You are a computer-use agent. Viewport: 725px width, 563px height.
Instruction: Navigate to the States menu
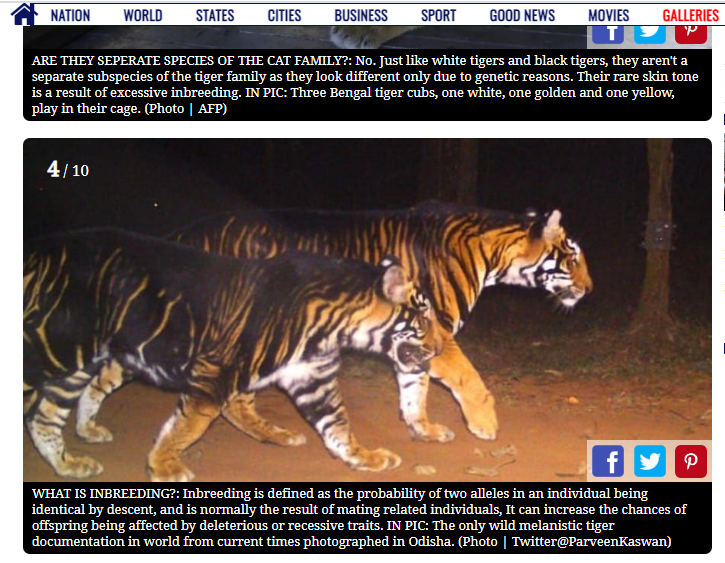[215, 16]
